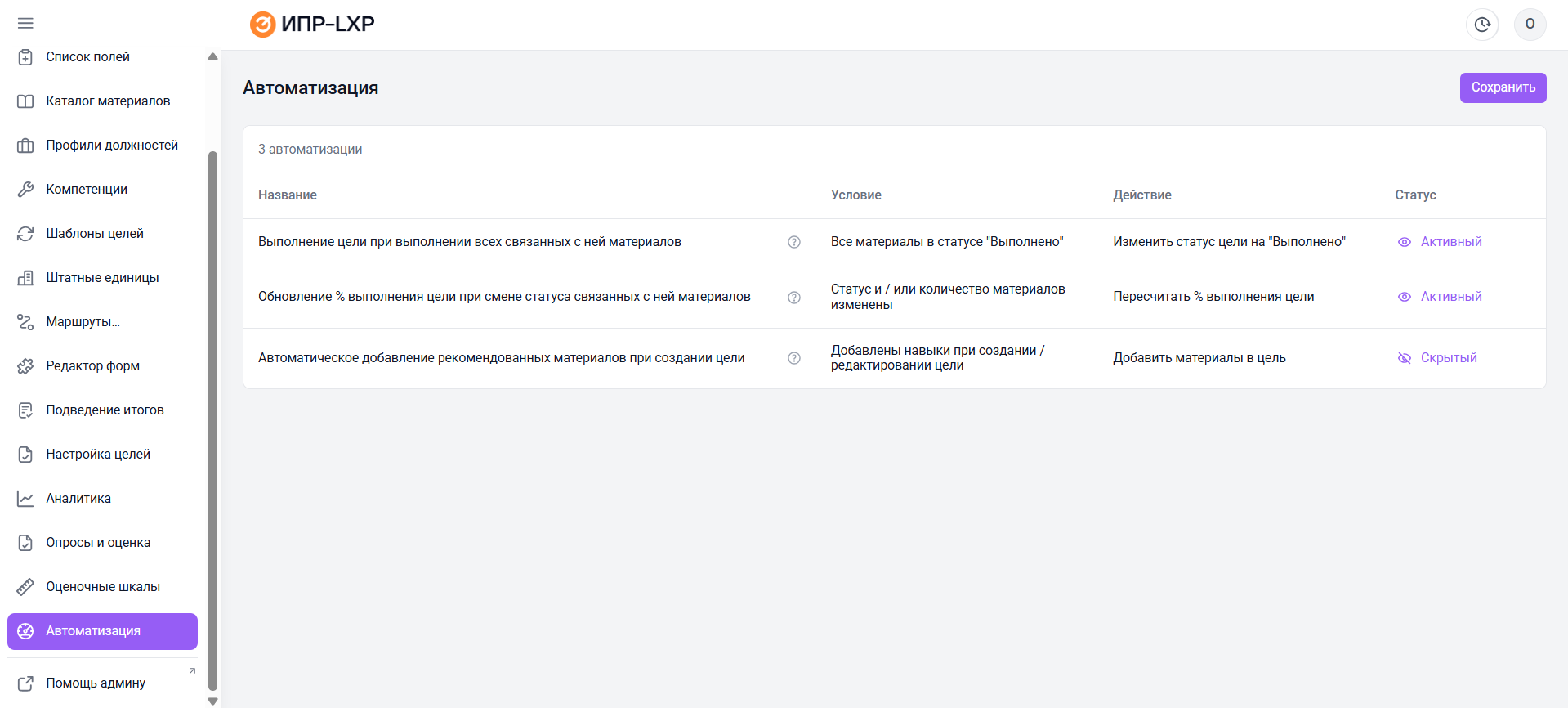
Task: Open Помощь админу external link
Action: coord(96,683)
